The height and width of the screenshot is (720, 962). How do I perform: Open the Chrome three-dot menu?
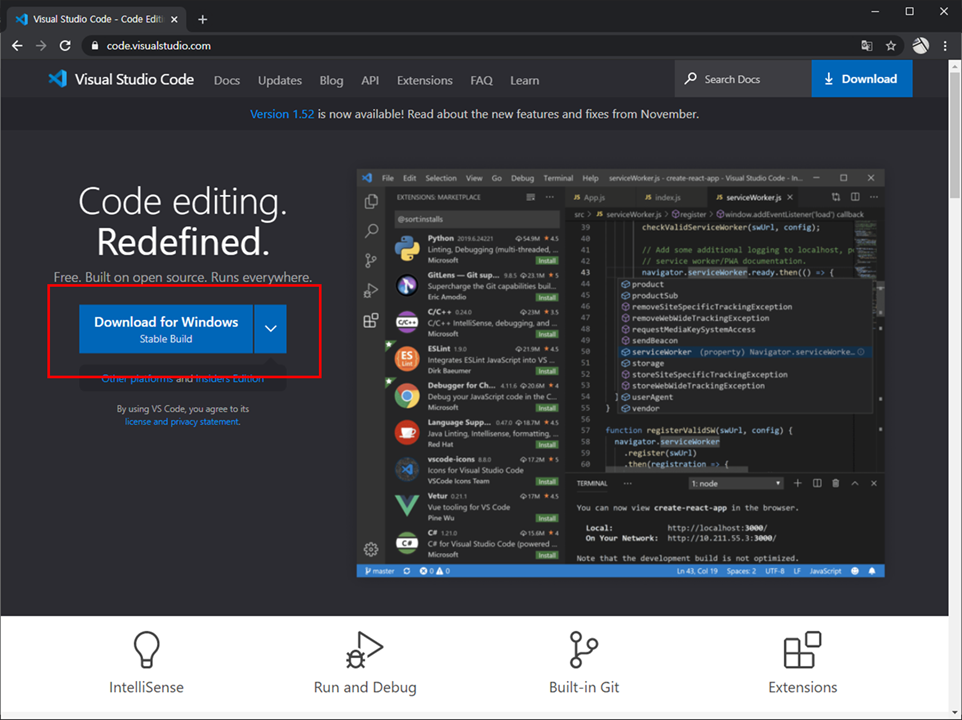(x=945, y=45)
